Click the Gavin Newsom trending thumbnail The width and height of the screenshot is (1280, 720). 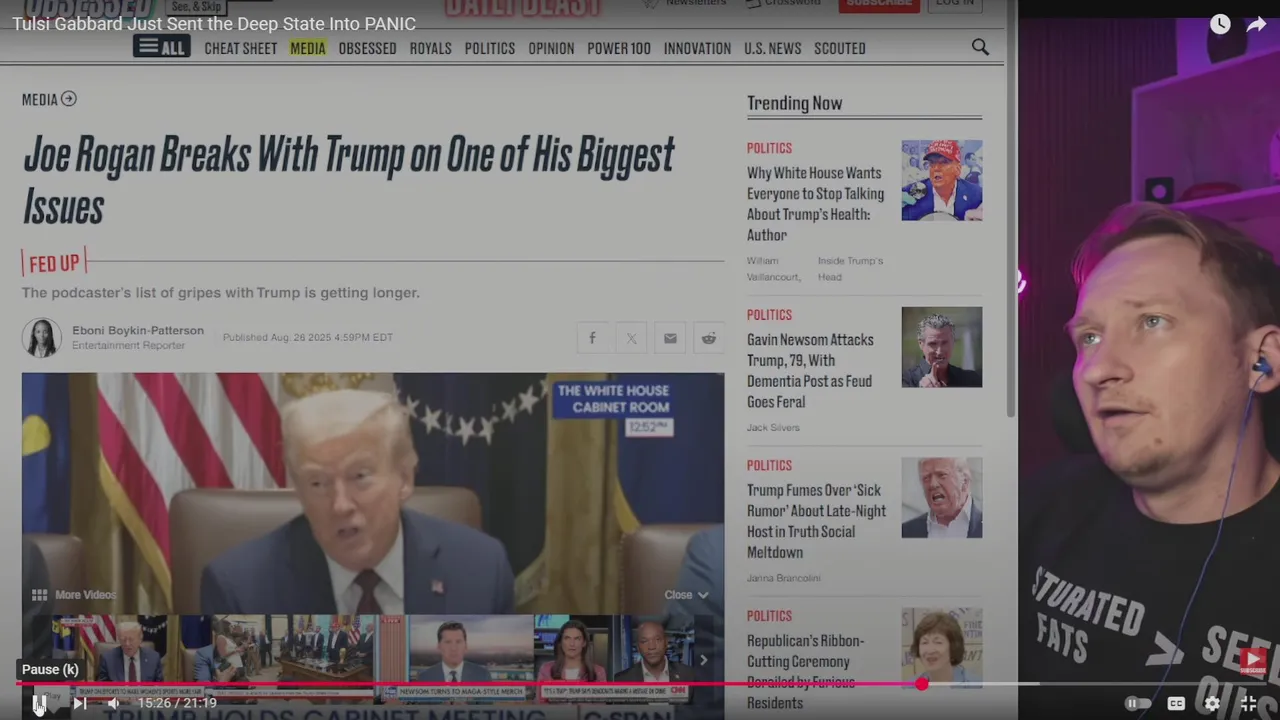click(x=942, y=347)
